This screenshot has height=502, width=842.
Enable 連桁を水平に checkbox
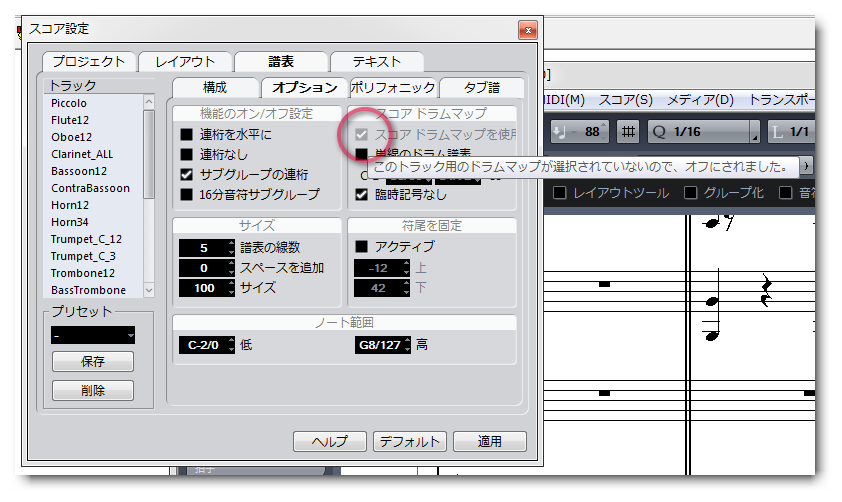(186, 134)
